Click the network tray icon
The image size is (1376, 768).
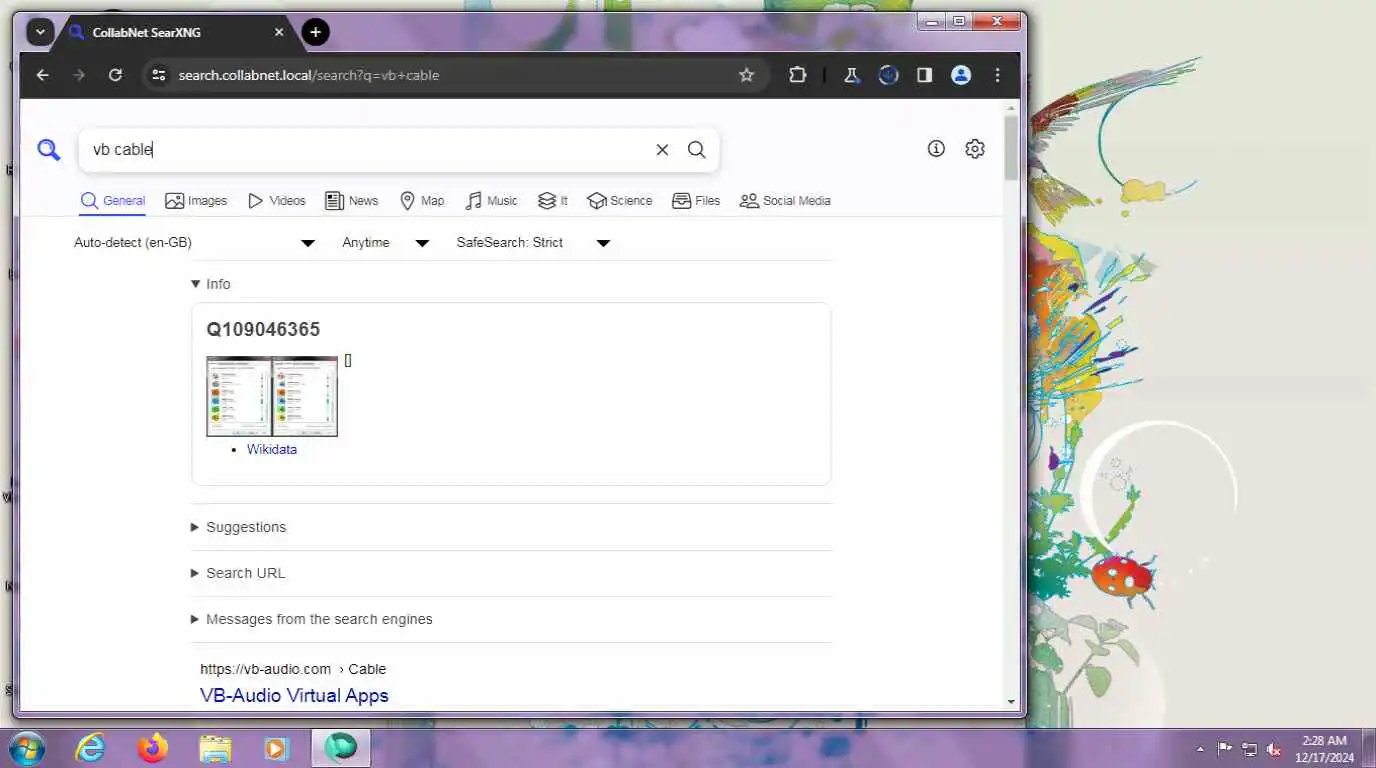[1249, 749]
